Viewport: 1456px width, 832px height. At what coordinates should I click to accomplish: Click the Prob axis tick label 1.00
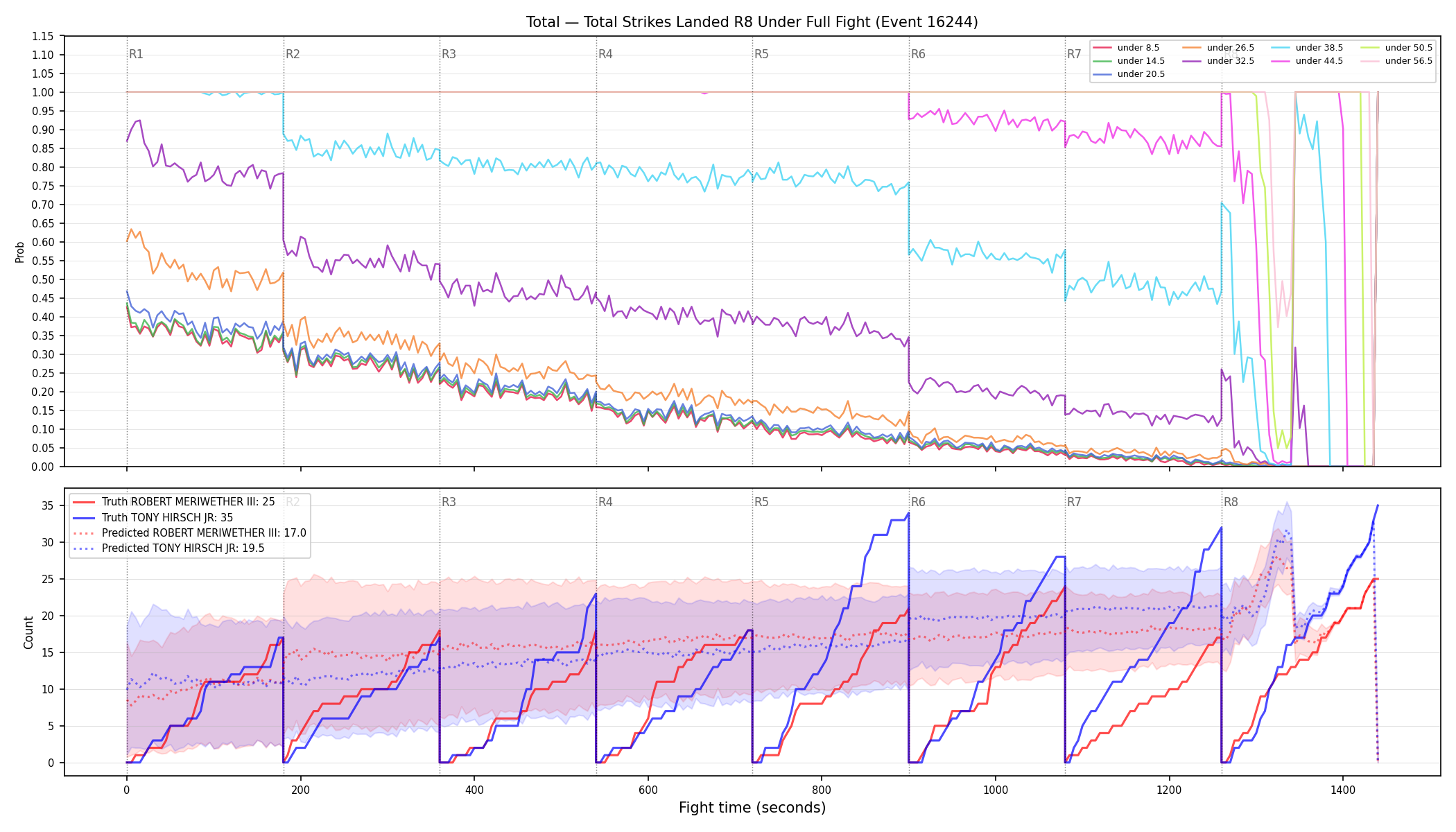(x=43, y=93)
